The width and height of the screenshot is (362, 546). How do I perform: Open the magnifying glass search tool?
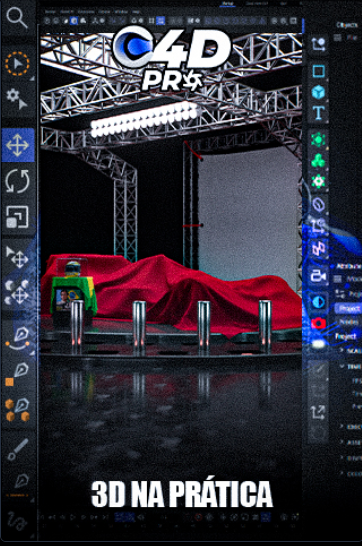tap(17, 17)
